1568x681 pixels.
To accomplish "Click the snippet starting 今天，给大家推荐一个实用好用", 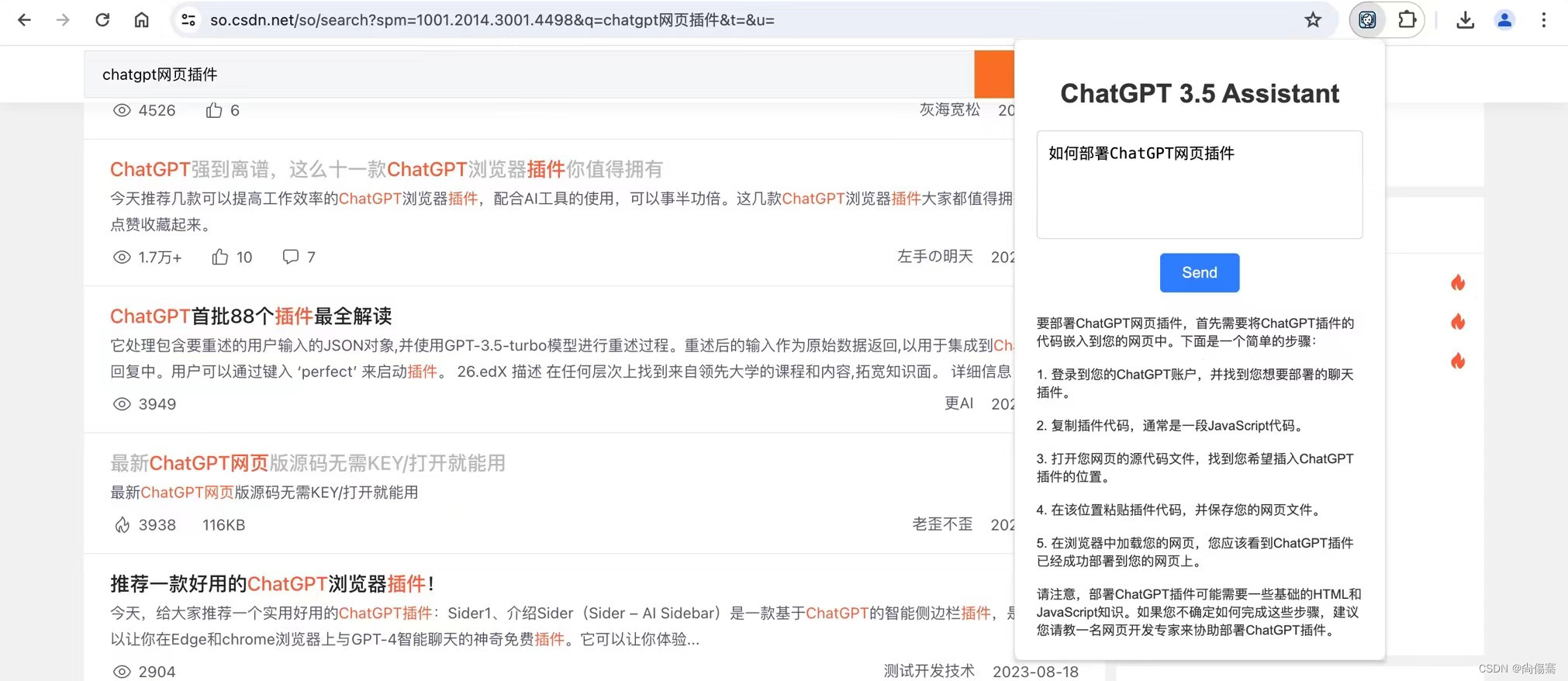I will (561, 626).
